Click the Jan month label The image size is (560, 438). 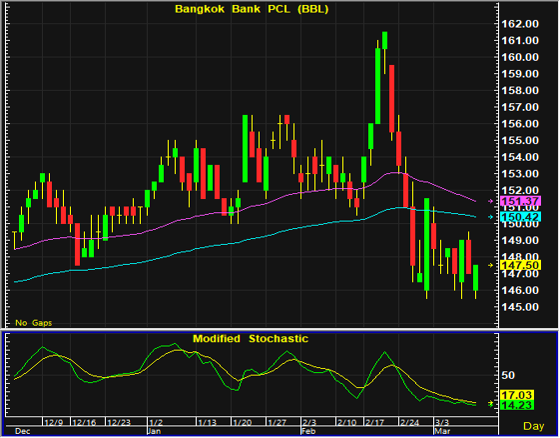[x=154, y=431]
